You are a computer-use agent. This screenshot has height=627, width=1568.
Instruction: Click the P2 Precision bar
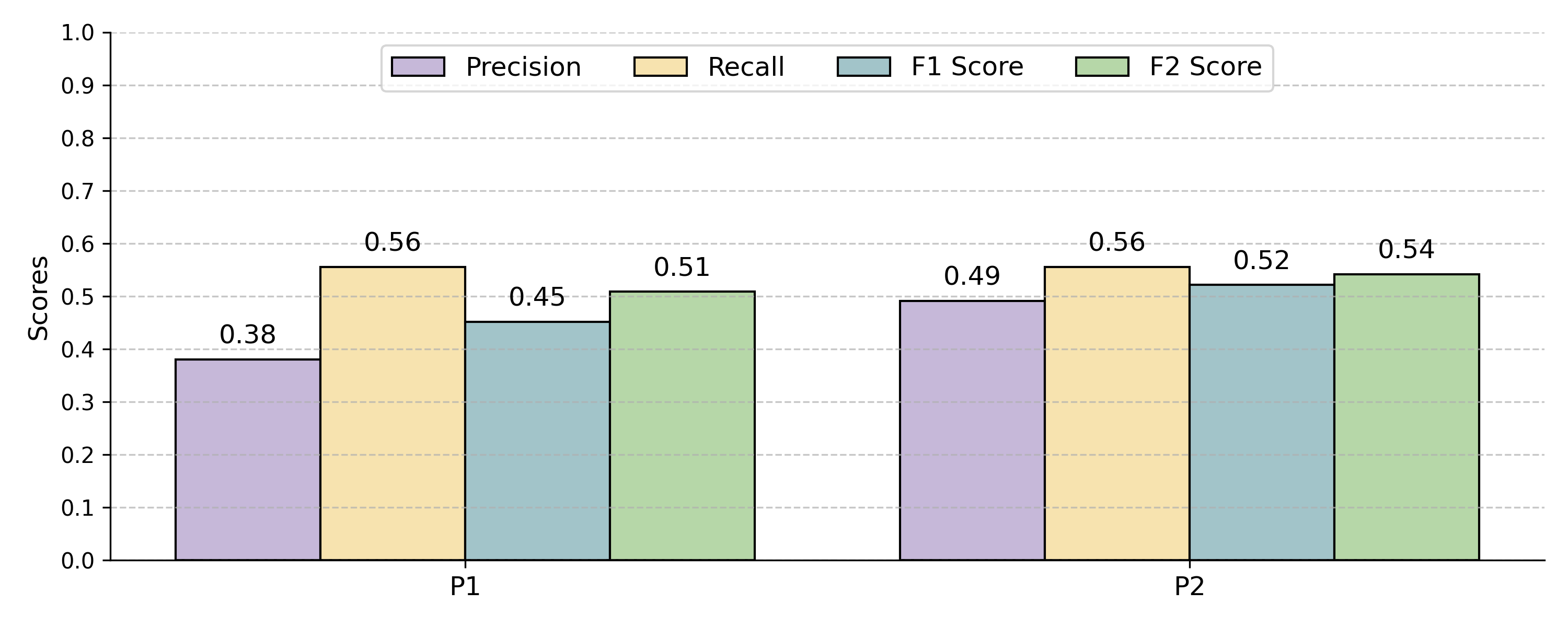[x=972, y=431]
